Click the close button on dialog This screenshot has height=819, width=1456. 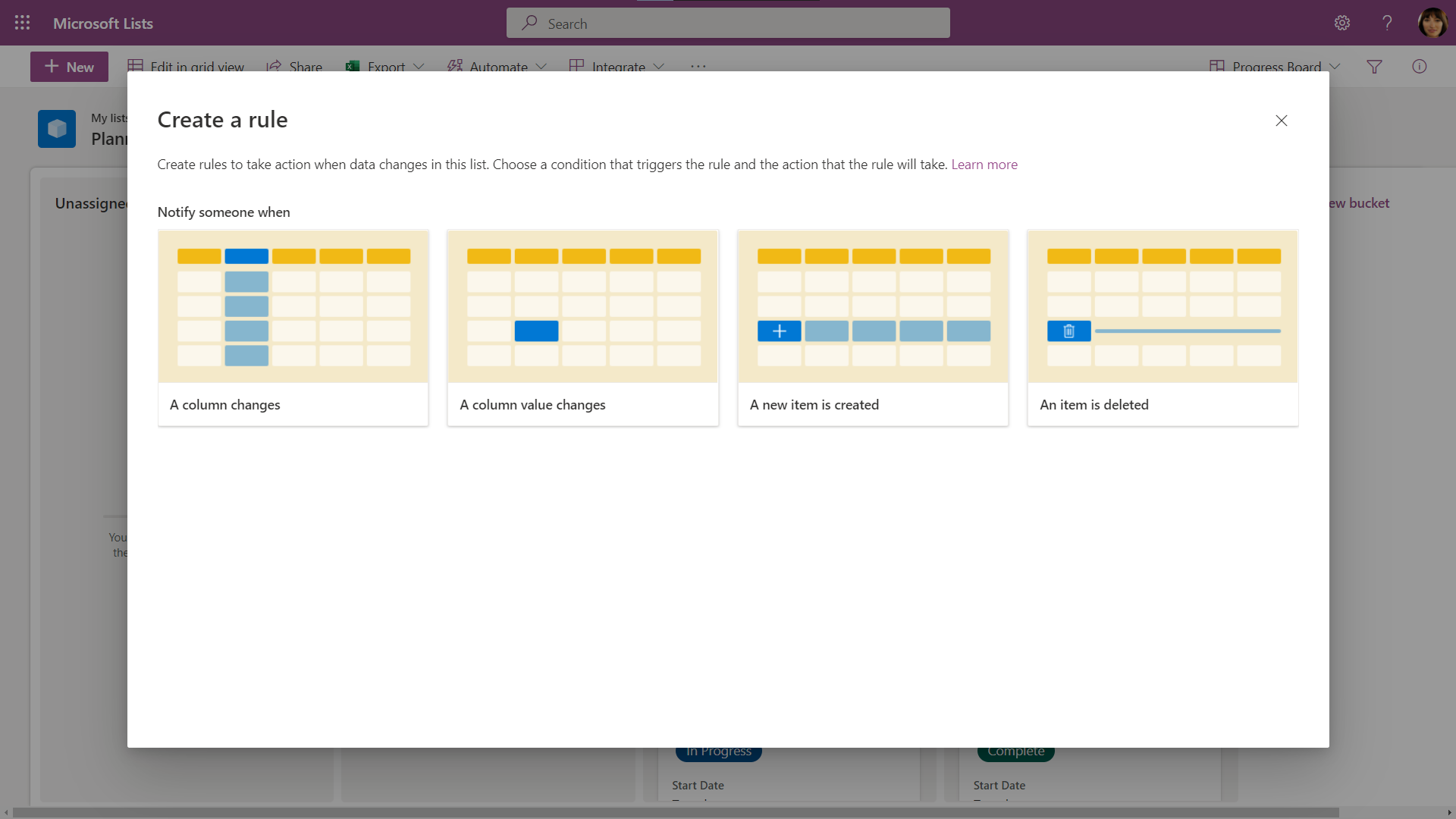(1281, 120)
